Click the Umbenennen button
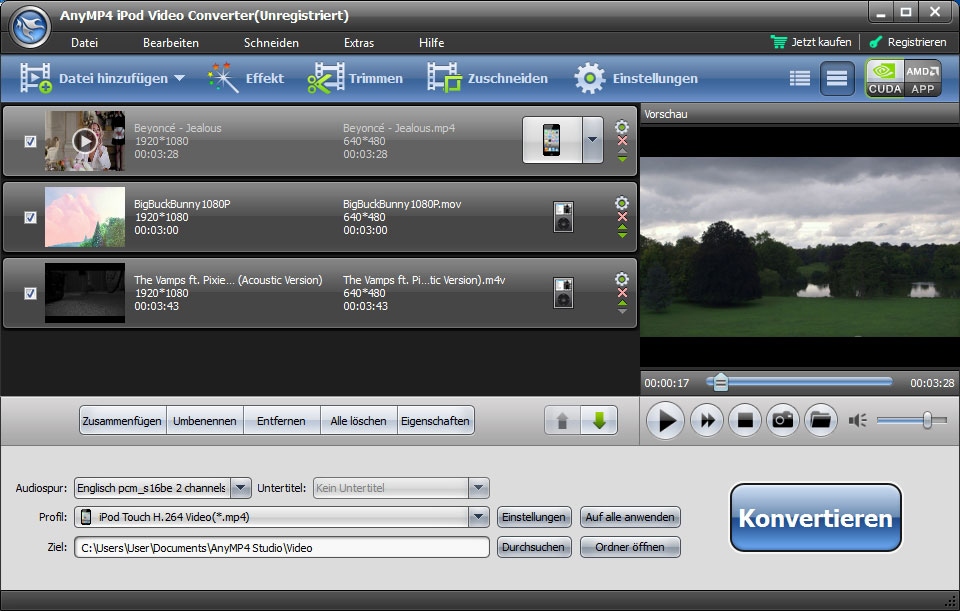The height and width of the screenshot is (611, 960). (204, 421)
